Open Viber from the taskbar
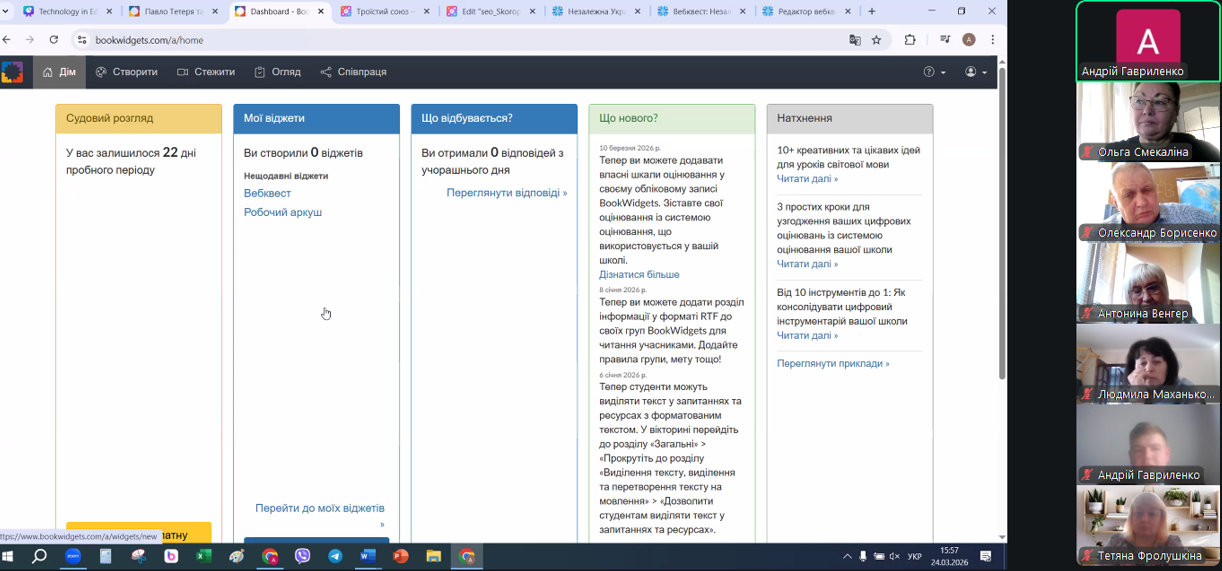 [x=302, y=556]
